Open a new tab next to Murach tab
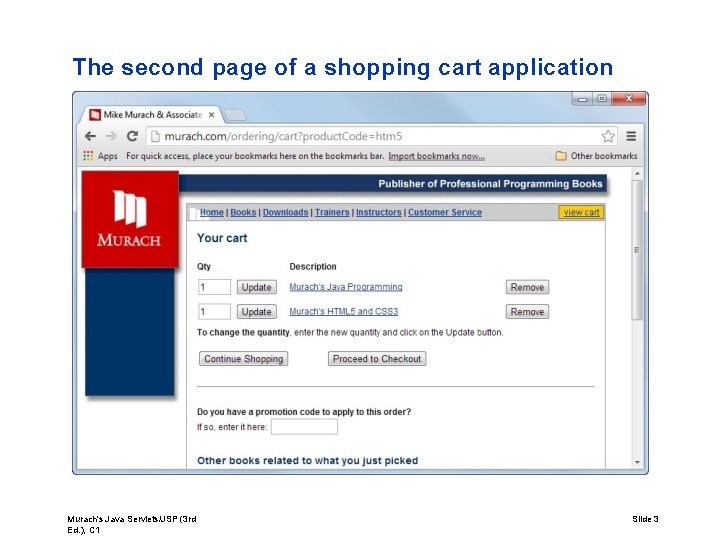This screenshot has height=540, width=720. [x=235, y=115]
